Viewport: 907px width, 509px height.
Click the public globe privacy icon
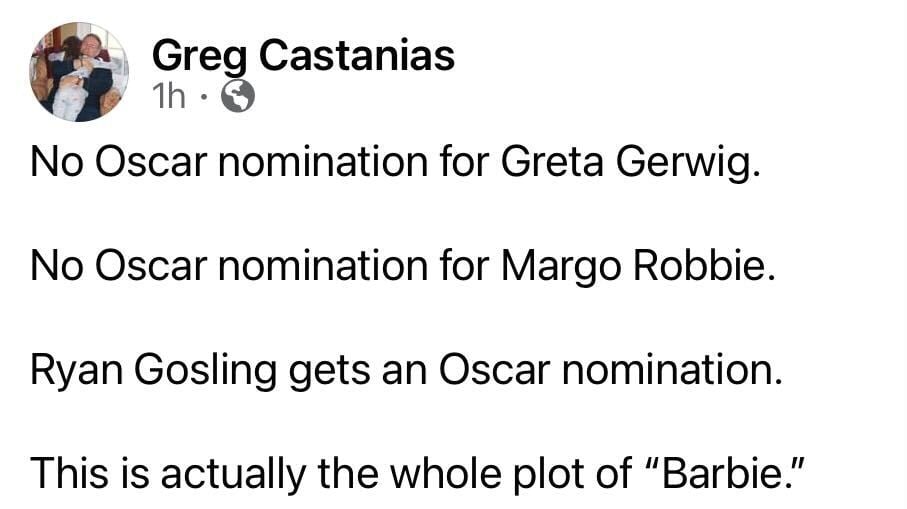coord(236,96)
